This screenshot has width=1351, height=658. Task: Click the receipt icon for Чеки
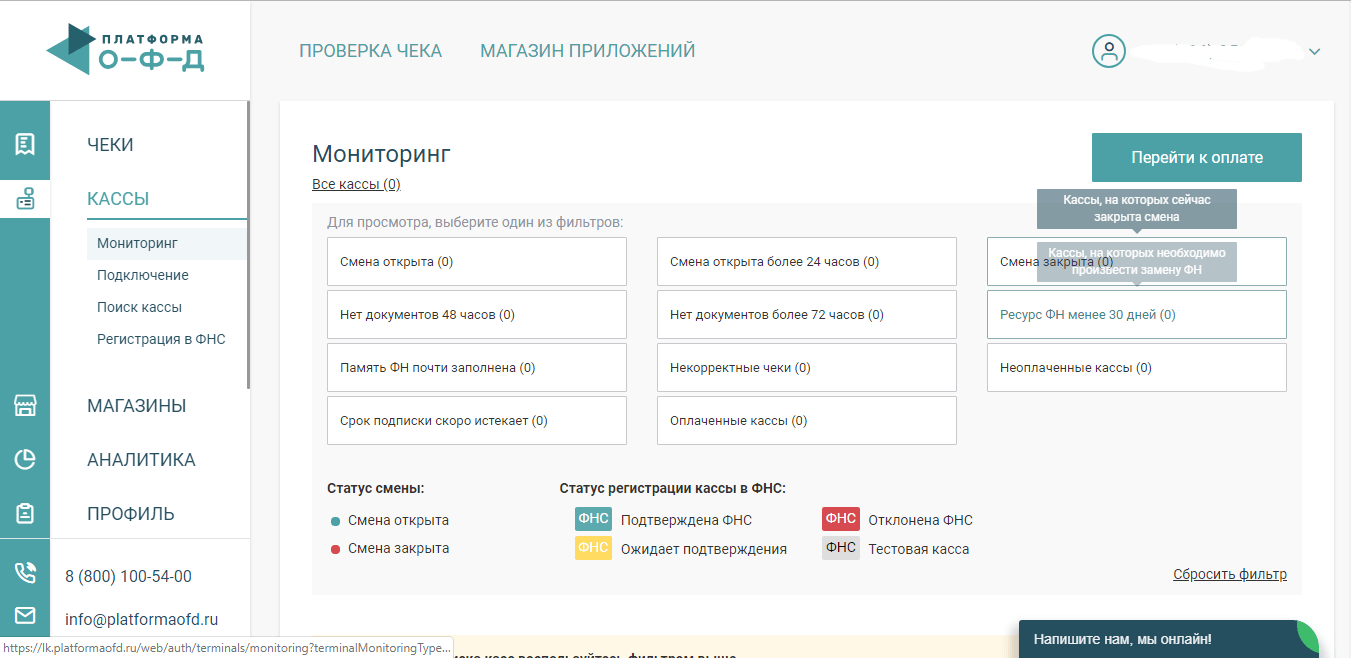[25, 144]
